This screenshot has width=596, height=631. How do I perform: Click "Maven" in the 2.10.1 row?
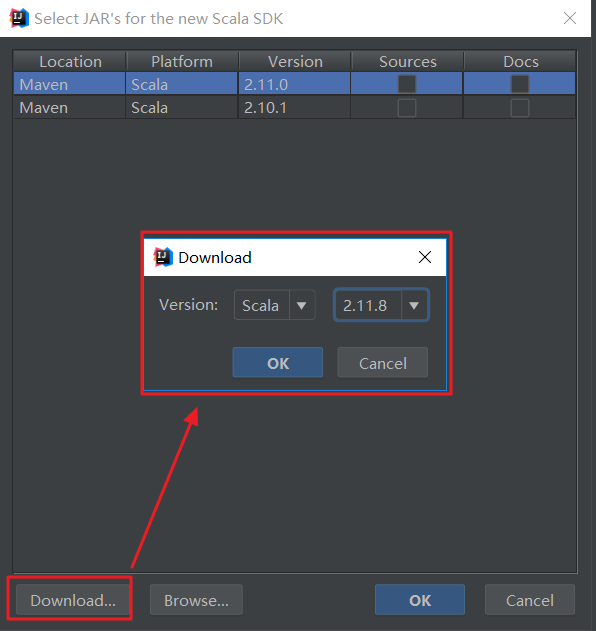tap(44, 108)
